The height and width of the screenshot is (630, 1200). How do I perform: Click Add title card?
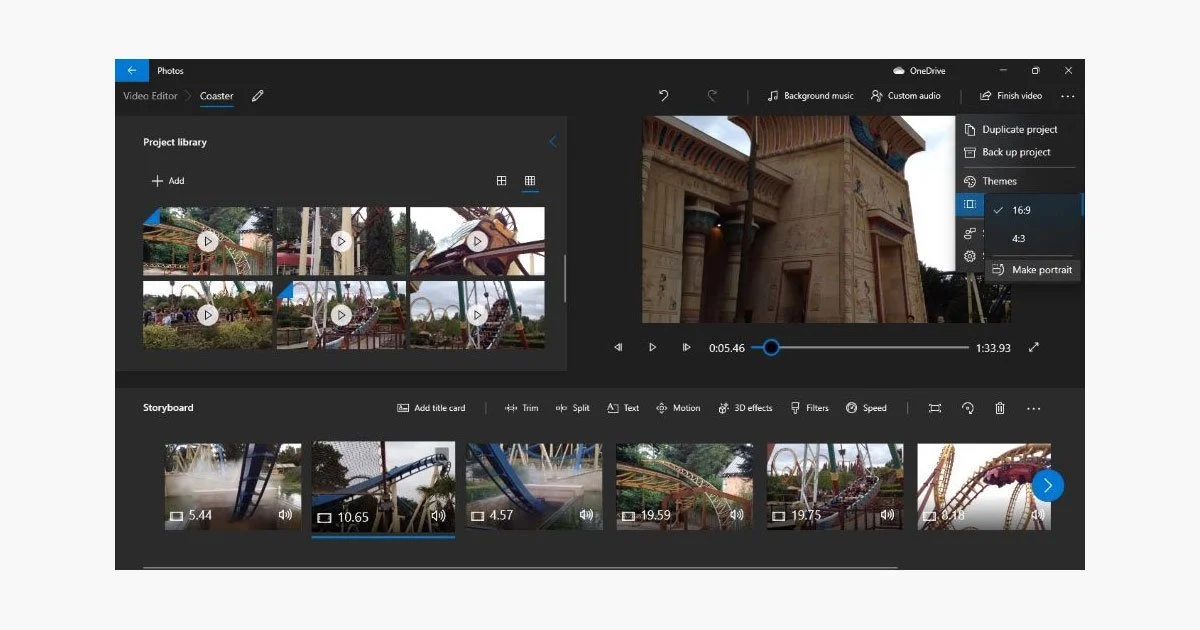coord(430,408)
